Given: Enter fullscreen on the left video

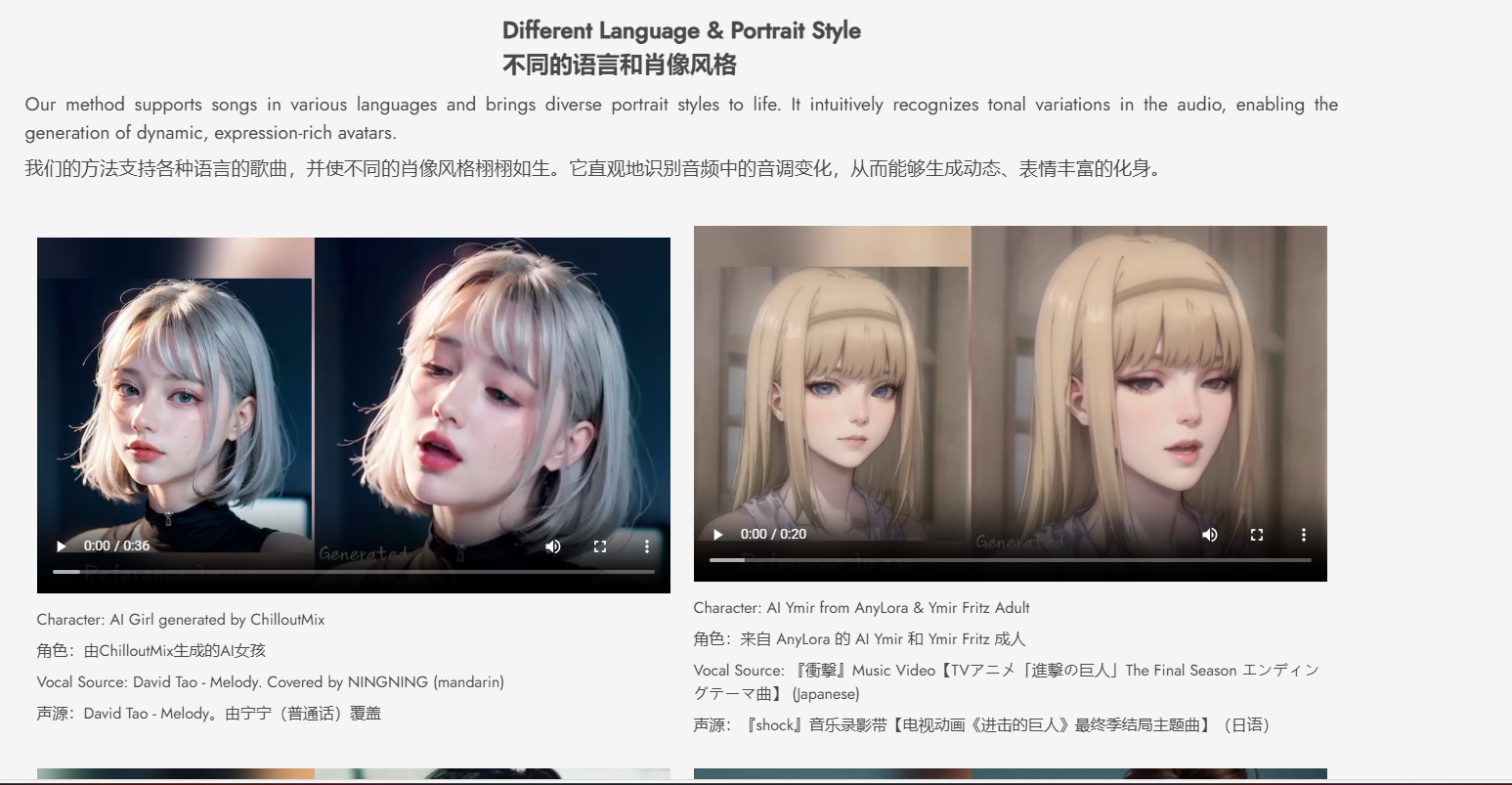Looking at the screenshot, I should tap(600, 546).
